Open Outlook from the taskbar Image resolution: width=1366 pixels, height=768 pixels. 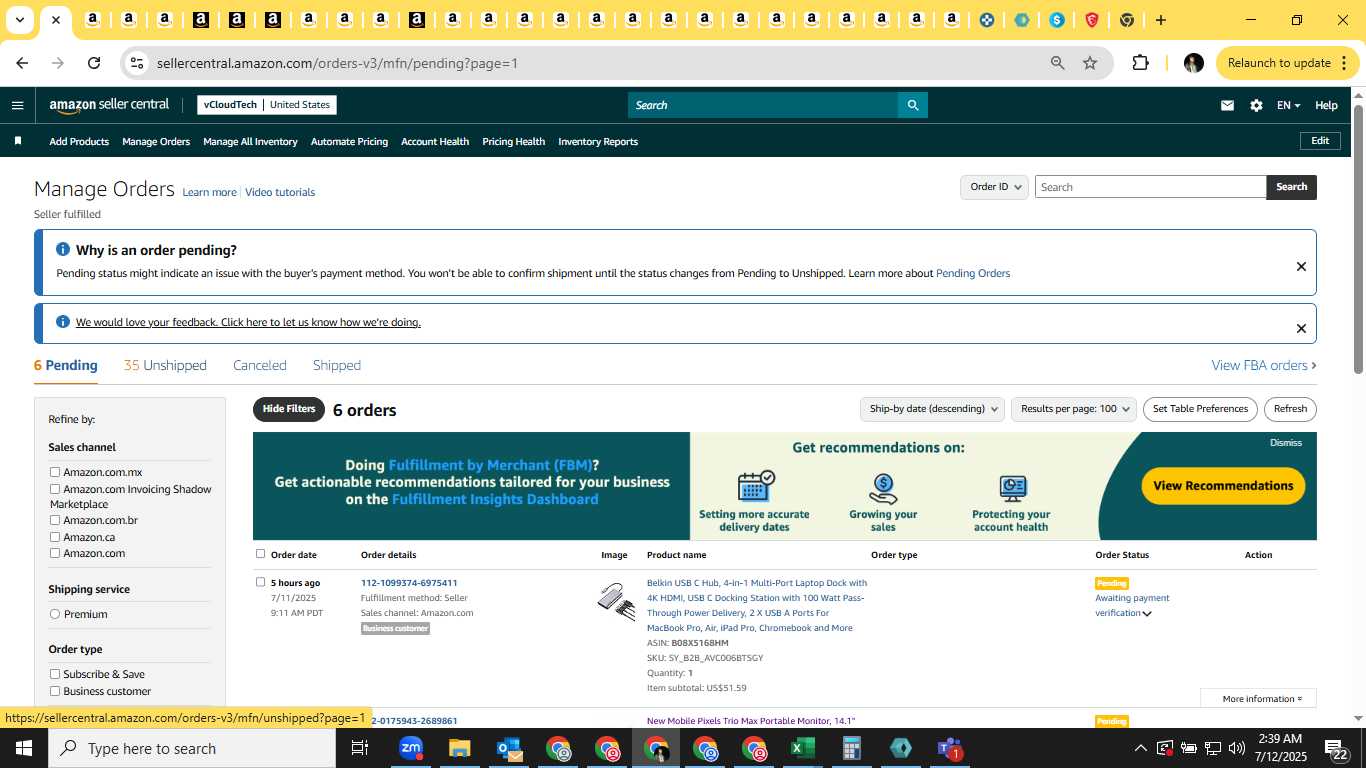pyautogui.click(x=509, y=748)
